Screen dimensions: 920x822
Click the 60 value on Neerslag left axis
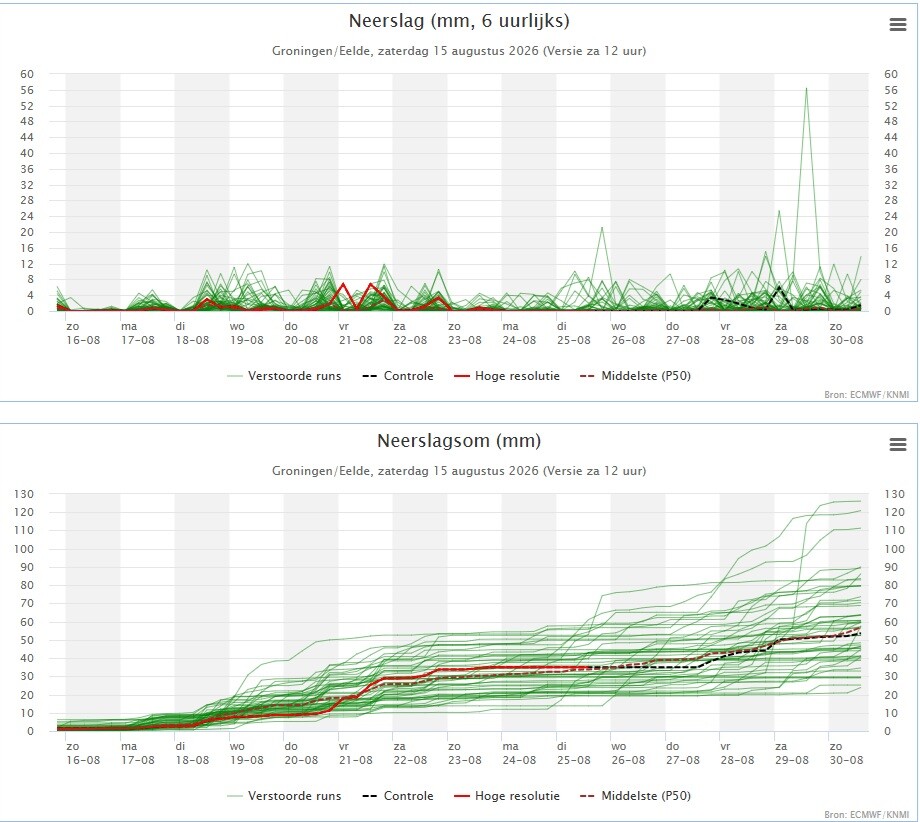click(x=27, y=75)
